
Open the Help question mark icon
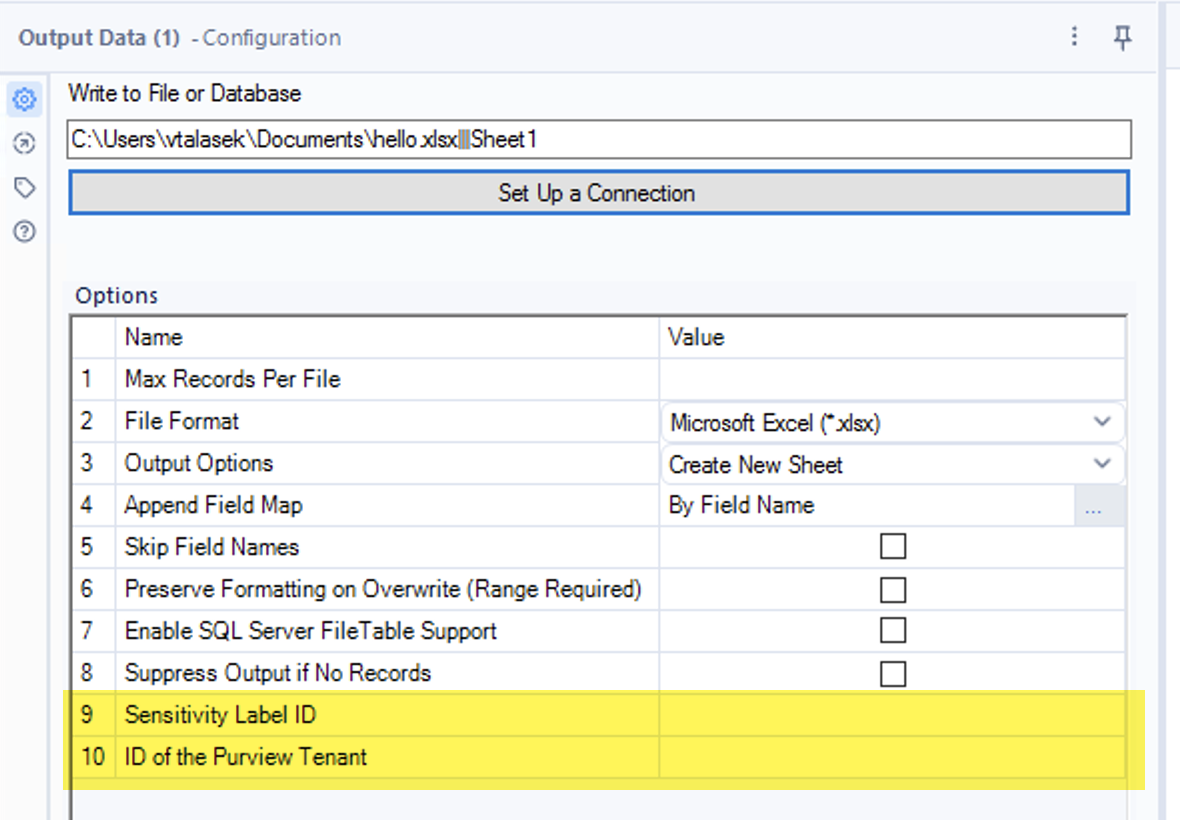pos(25,232)
